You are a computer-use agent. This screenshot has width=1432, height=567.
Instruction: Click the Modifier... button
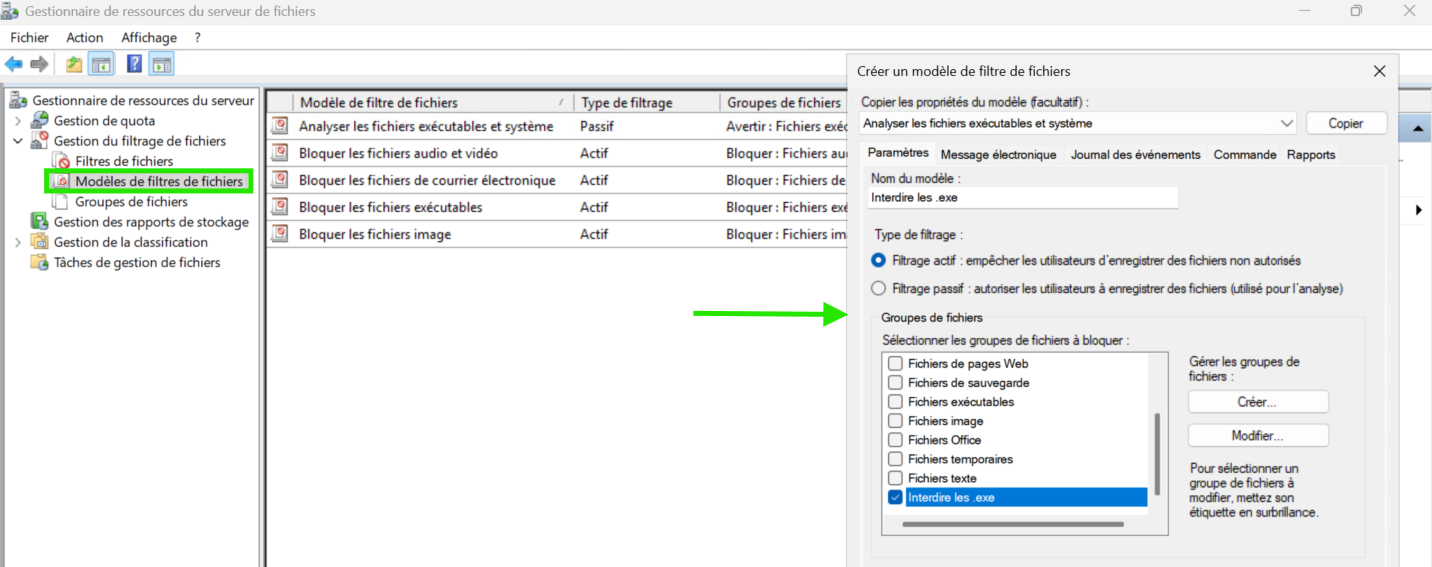pyautogui.click(x=1257, y=436)
